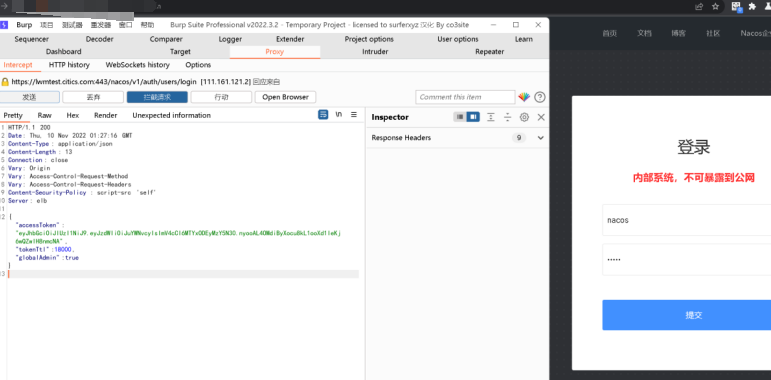The height and width of the screenshot is (380, 771).
Task: Switch to the Sequencer tab
Action: [31, 39]
